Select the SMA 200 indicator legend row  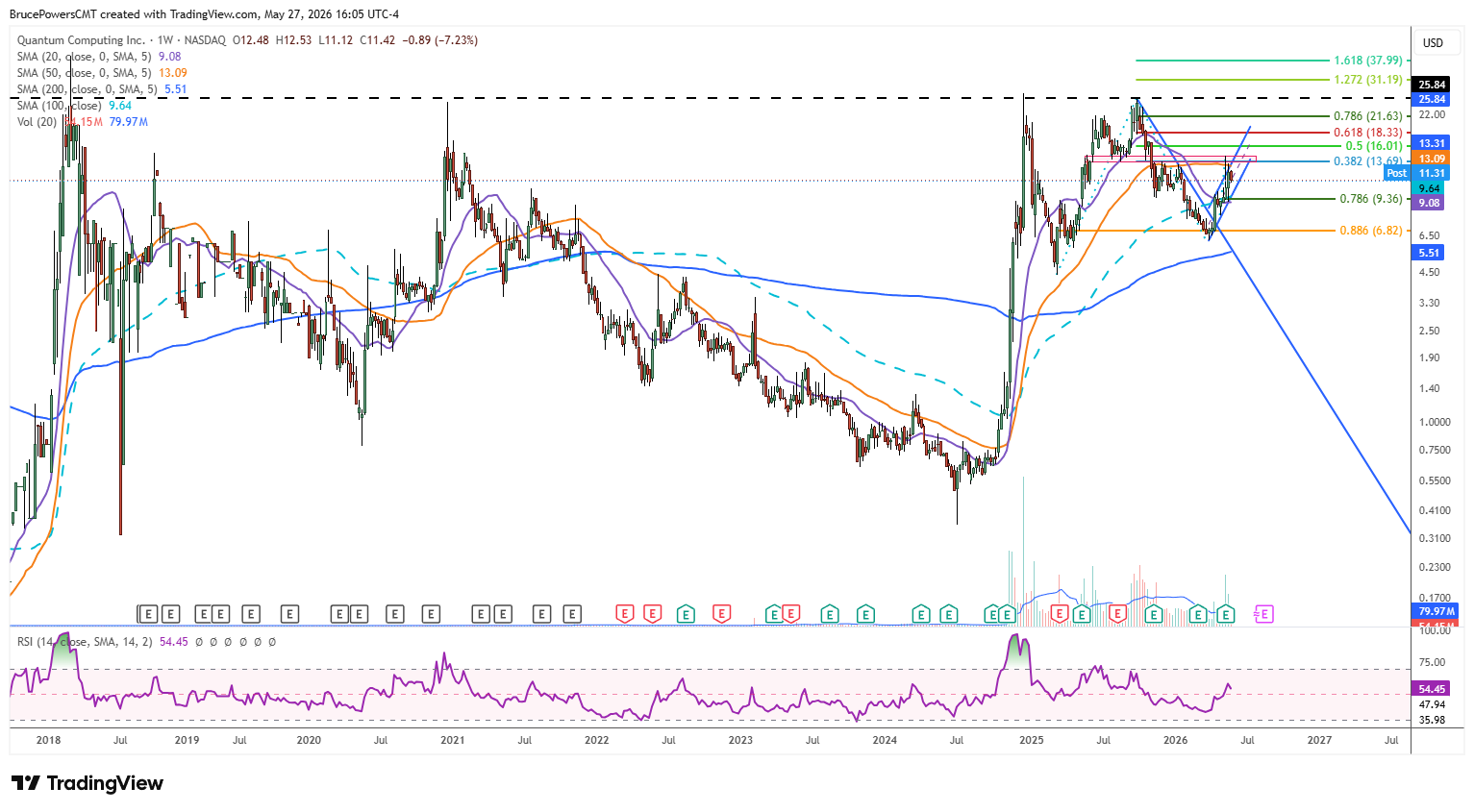[102, 89]
